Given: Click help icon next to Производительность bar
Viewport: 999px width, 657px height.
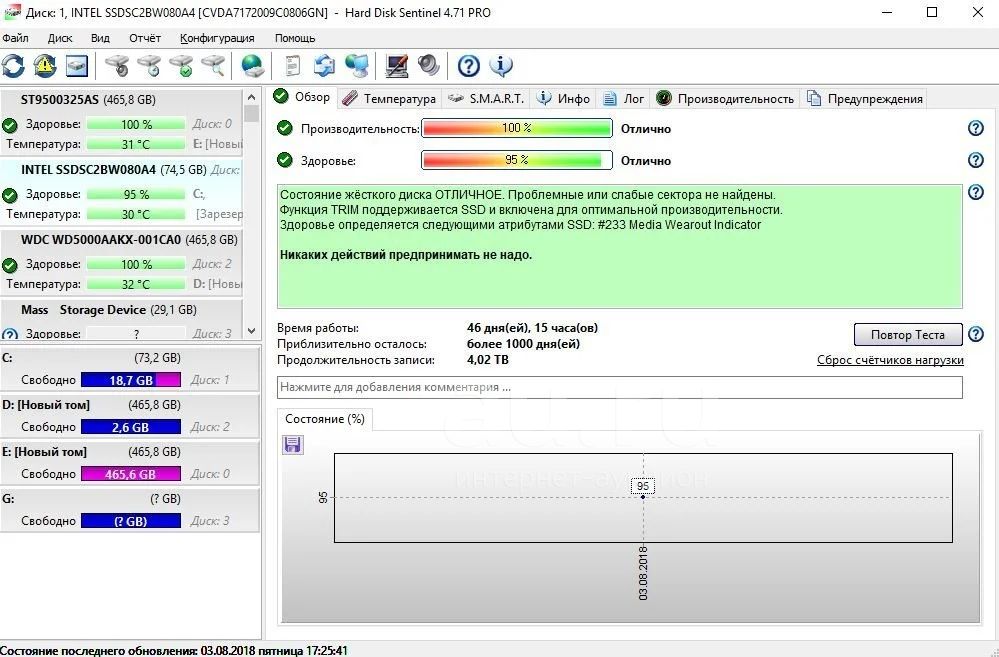Looking at the screenshot, I should pos(975,128).
